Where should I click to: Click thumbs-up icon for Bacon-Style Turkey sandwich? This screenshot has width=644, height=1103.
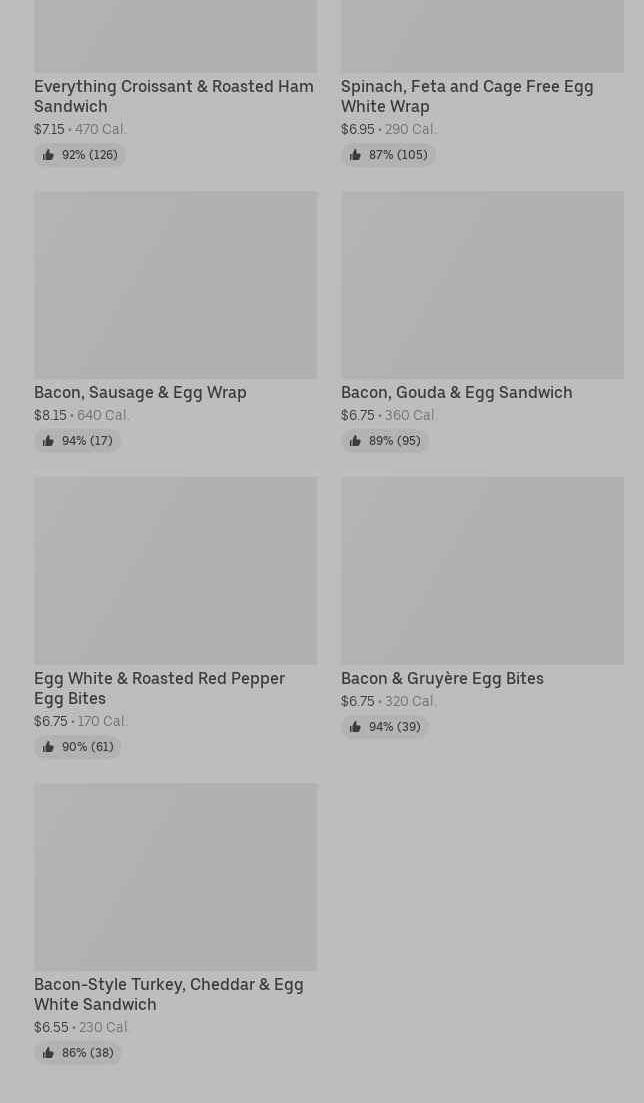pyautogui.click(x=48, y=1053)
